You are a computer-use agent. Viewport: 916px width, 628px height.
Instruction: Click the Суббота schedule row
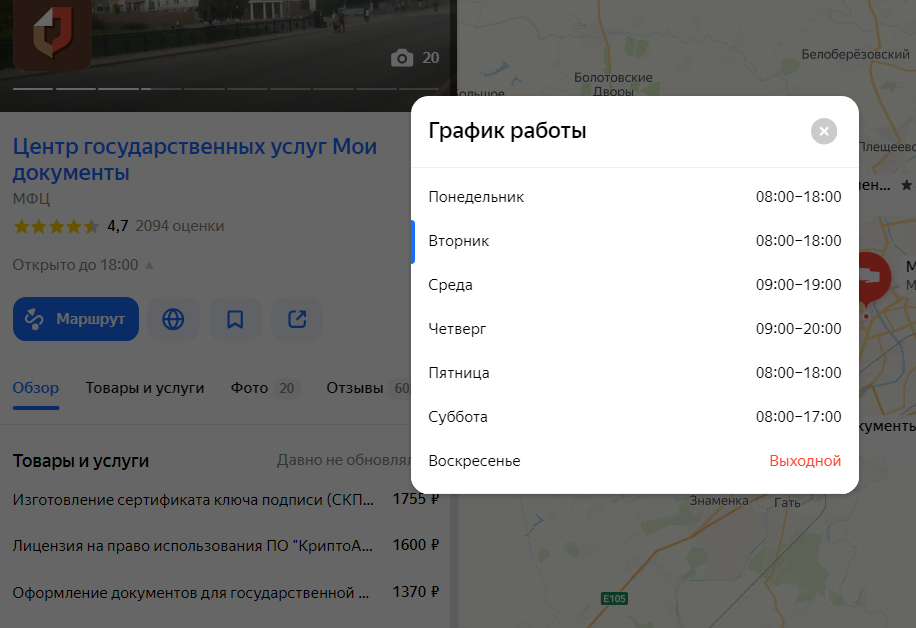634,417
